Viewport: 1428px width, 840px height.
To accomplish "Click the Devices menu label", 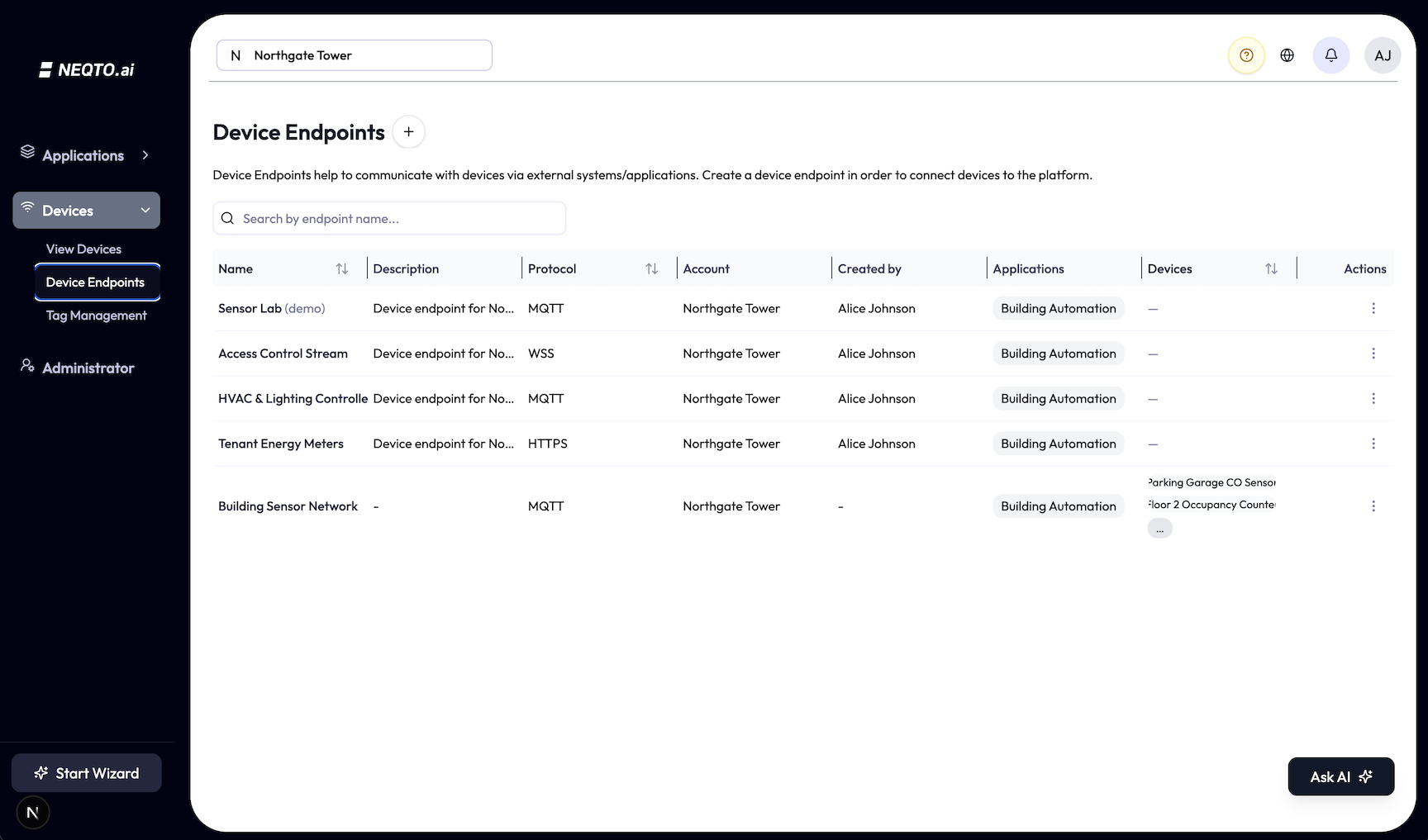I will [x=68, y=211].
